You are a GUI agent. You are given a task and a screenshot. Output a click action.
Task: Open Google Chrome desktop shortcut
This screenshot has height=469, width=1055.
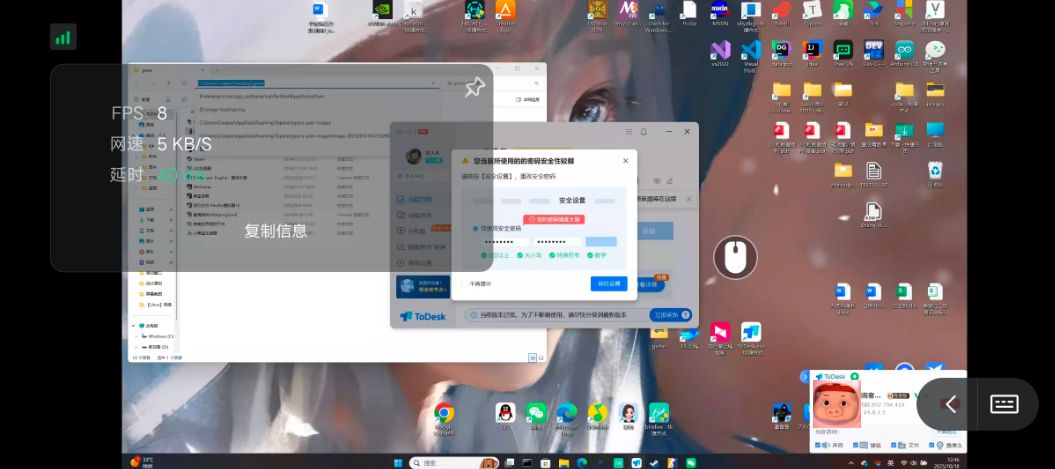point(443,417)
